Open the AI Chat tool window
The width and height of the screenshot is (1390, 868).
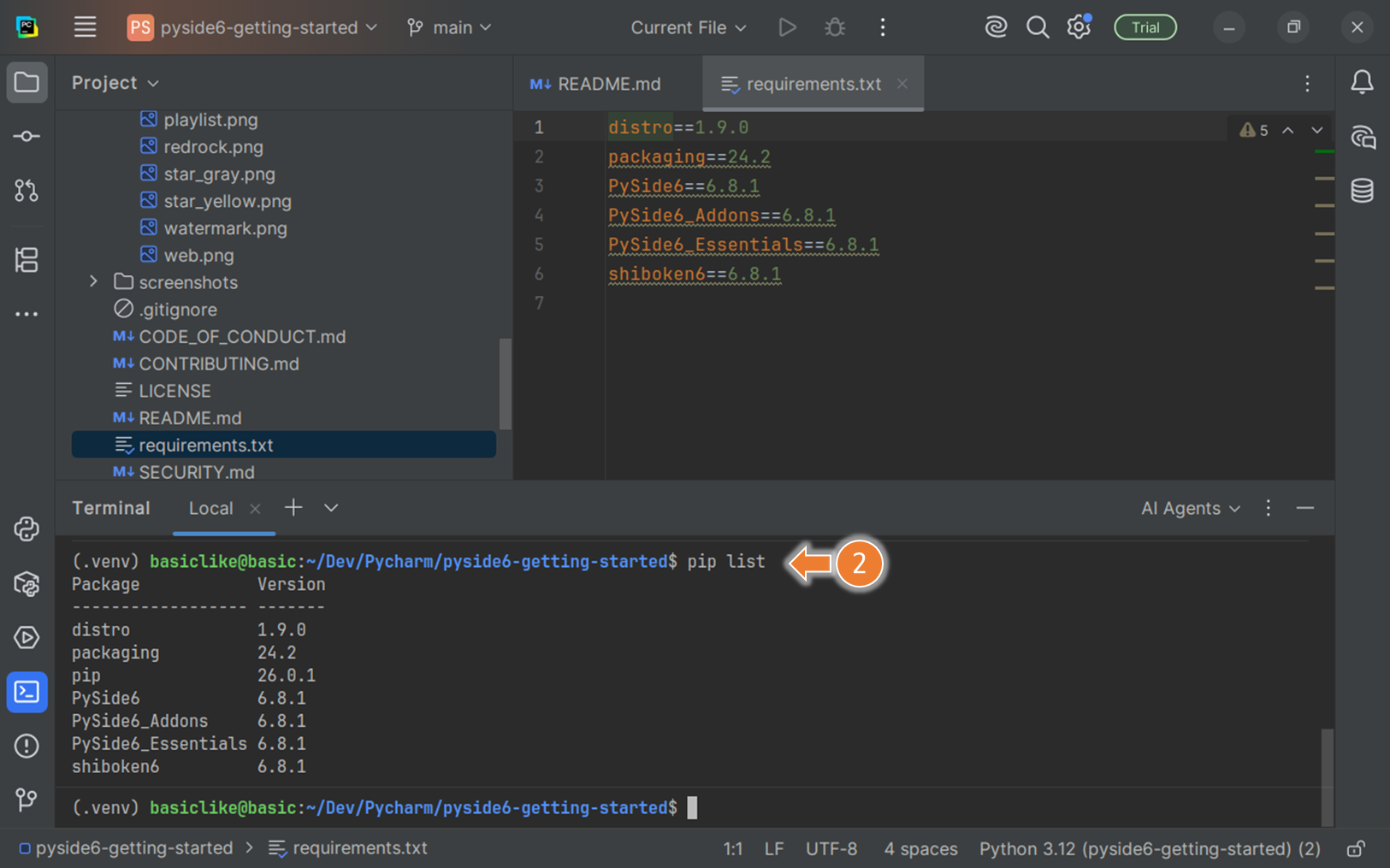click(1362, 137)
